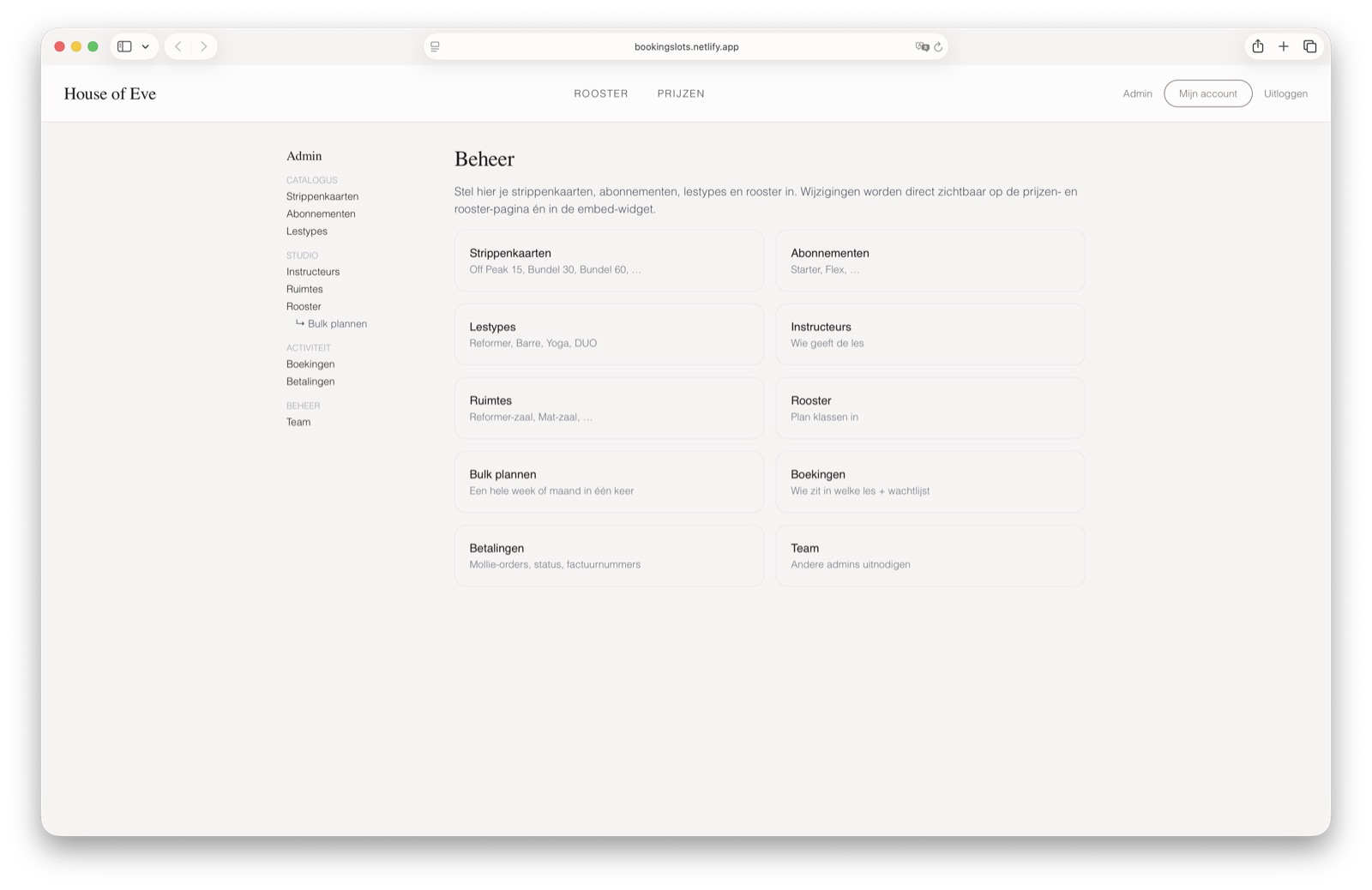Open the Boekingen card with wachtlijst

930,482
